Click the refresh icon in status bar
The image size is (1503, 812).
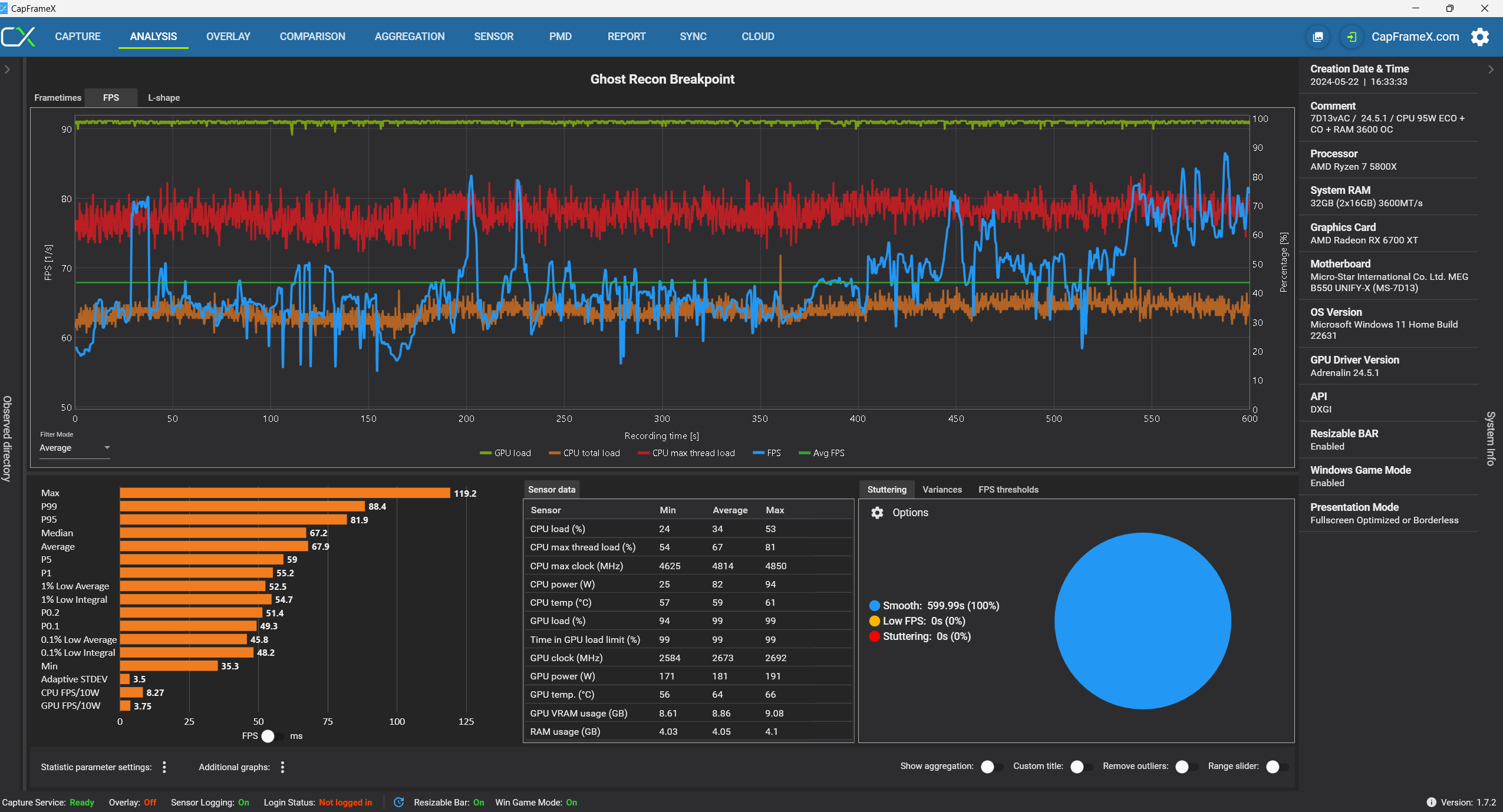[399, 802]
